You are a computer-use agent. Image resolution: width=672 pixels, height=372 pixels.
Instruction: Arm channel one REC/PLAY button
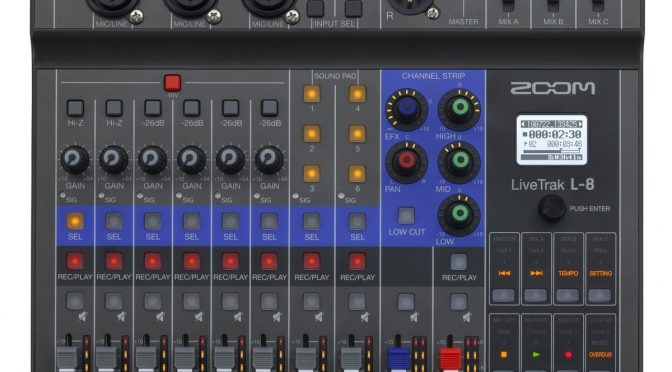[75, 261]
